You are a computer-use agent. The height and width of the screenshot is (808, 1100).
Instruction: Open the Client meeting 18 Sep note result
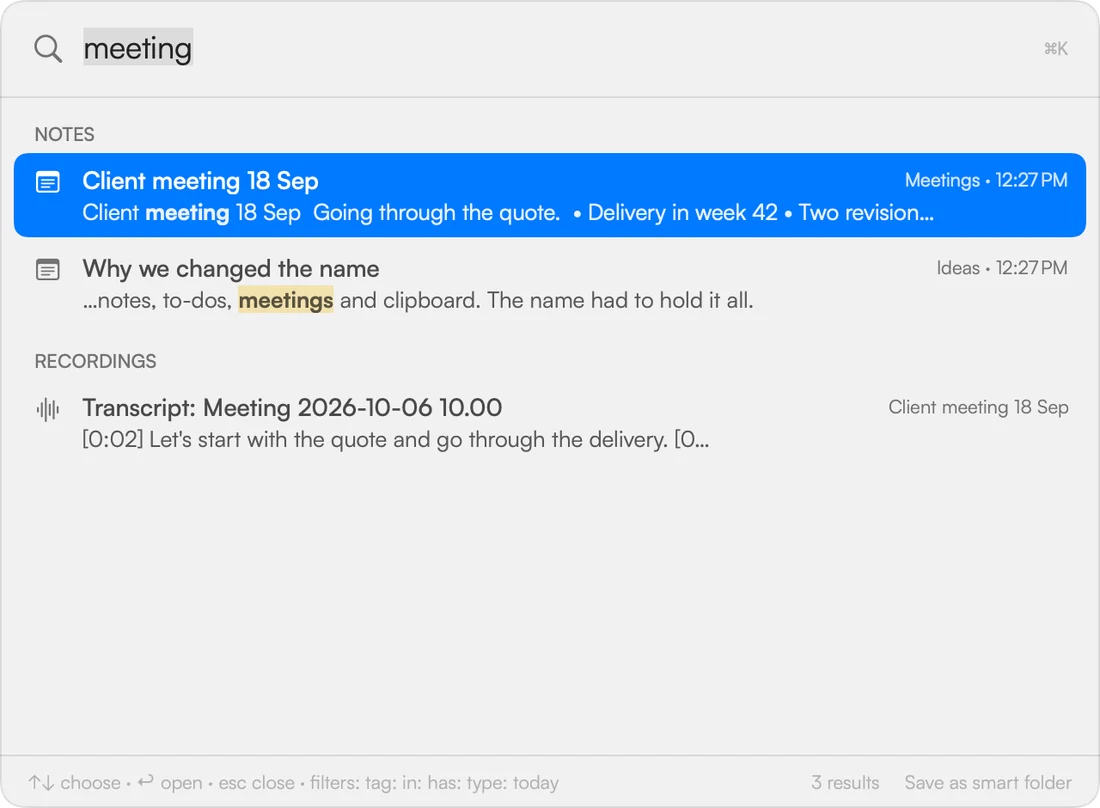pyautogui.click(x=550, y=195)
